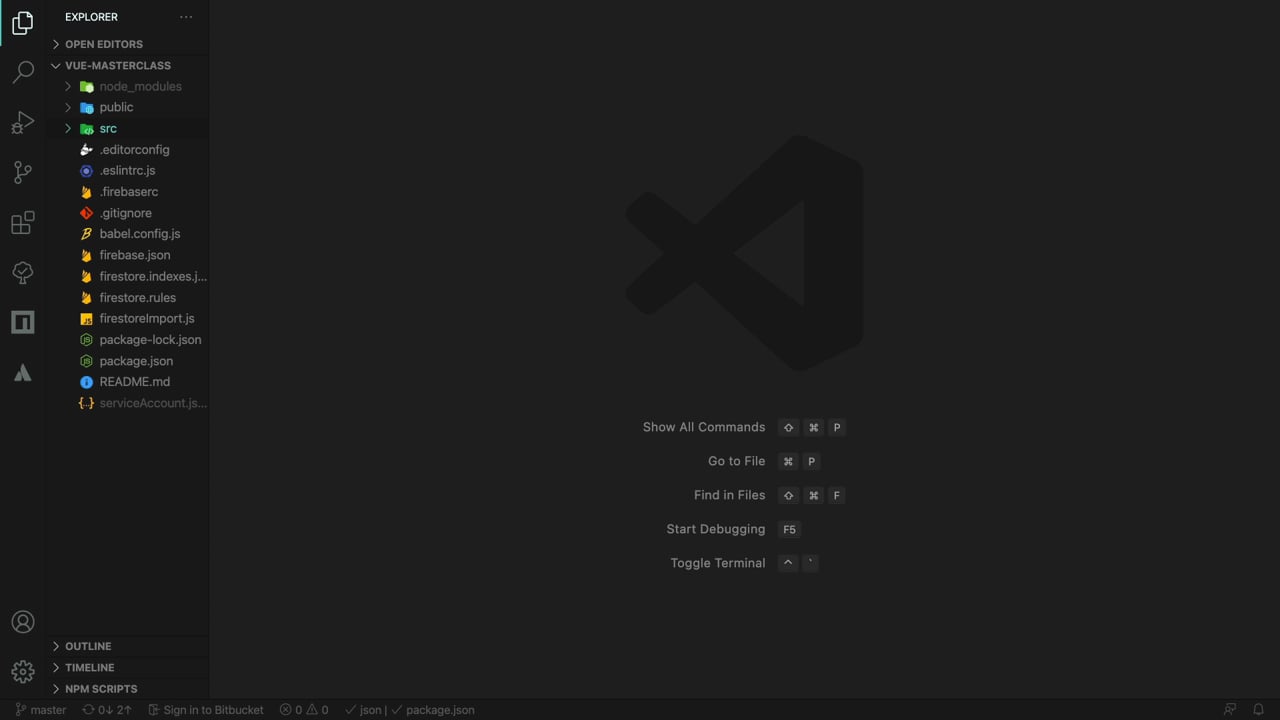This screenshot has width=1280, height=720.
Task: Open the firestoreImport.js file
Action: (x=127, y=318)
